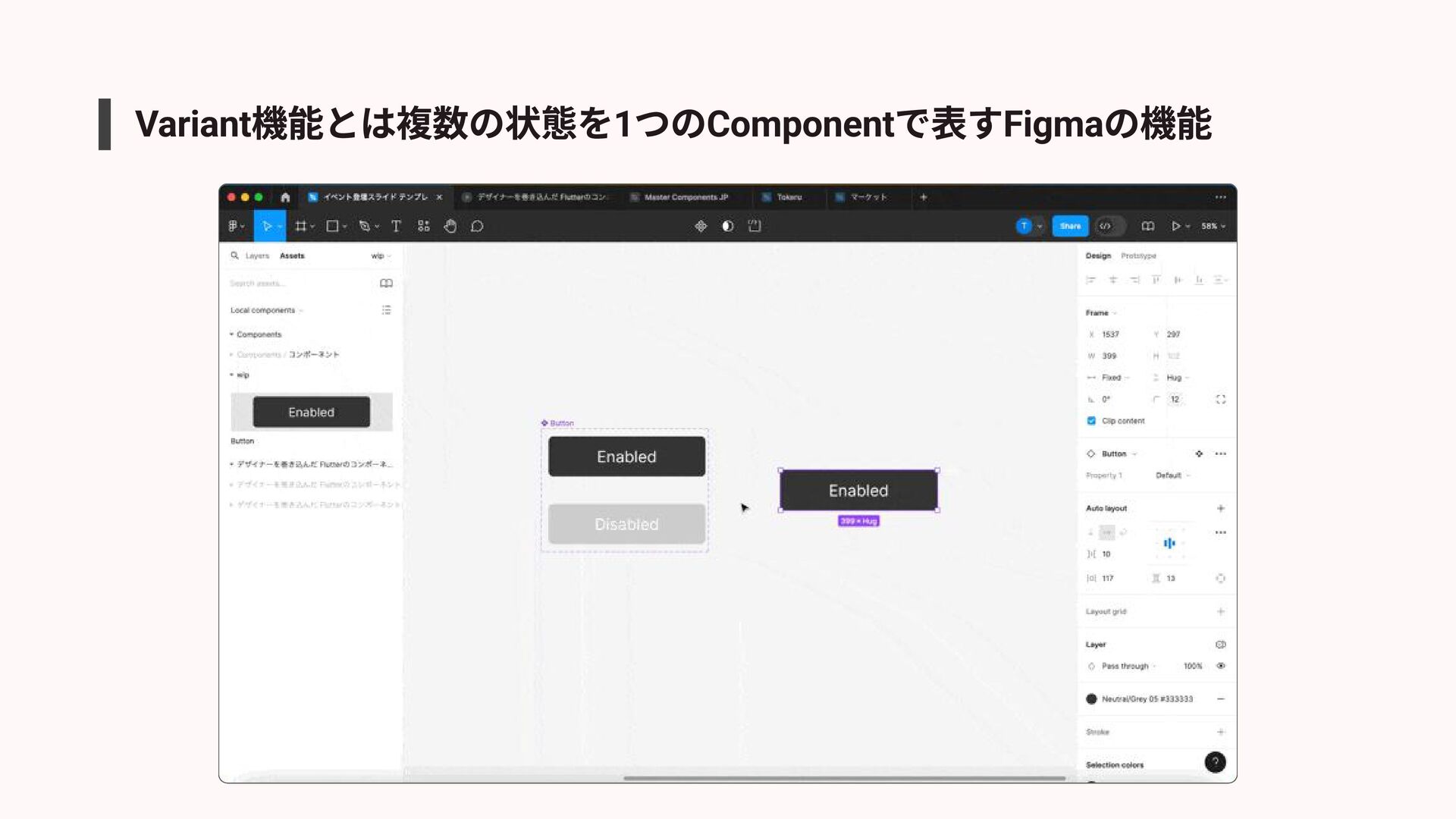Select vertical auto layout direction

(1091, 532)
